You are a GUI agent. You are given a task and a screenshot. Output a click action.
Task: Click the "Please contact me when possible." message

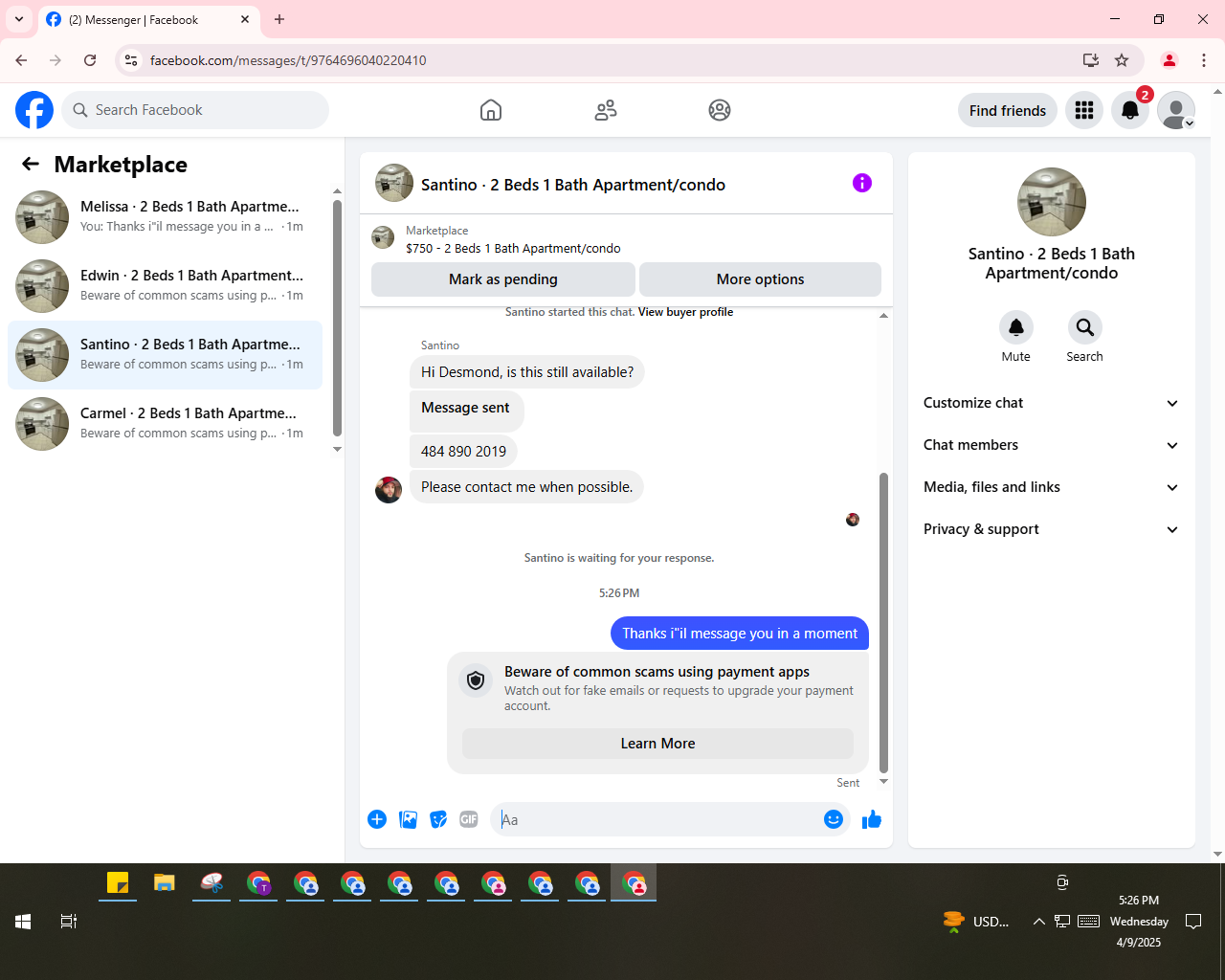point(527,487)
